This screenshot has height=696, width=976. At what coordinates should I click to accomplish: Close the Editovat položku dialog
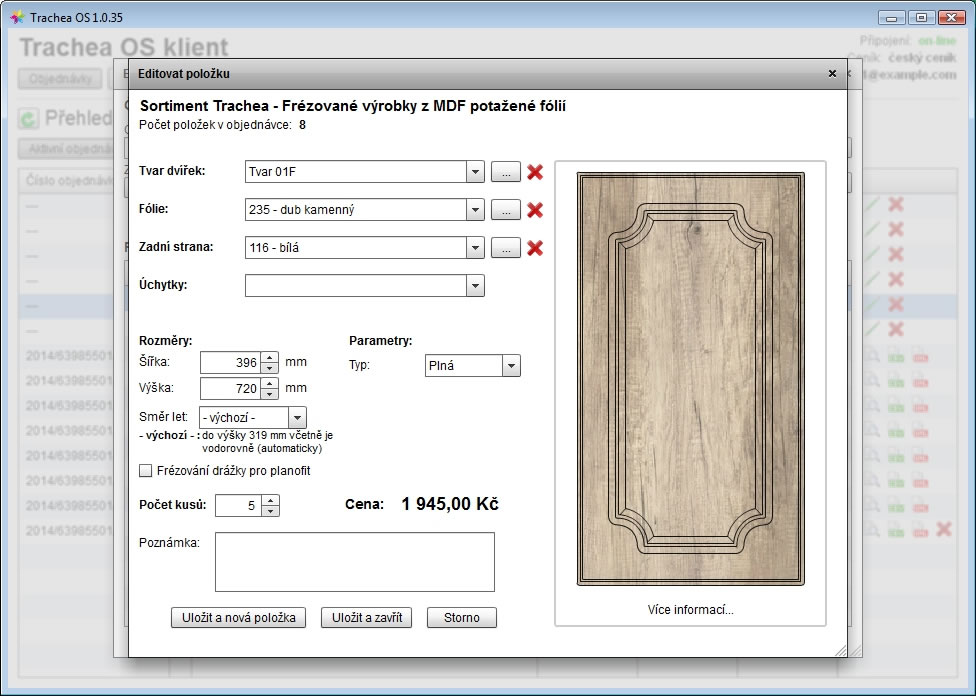tap(832, 74)
